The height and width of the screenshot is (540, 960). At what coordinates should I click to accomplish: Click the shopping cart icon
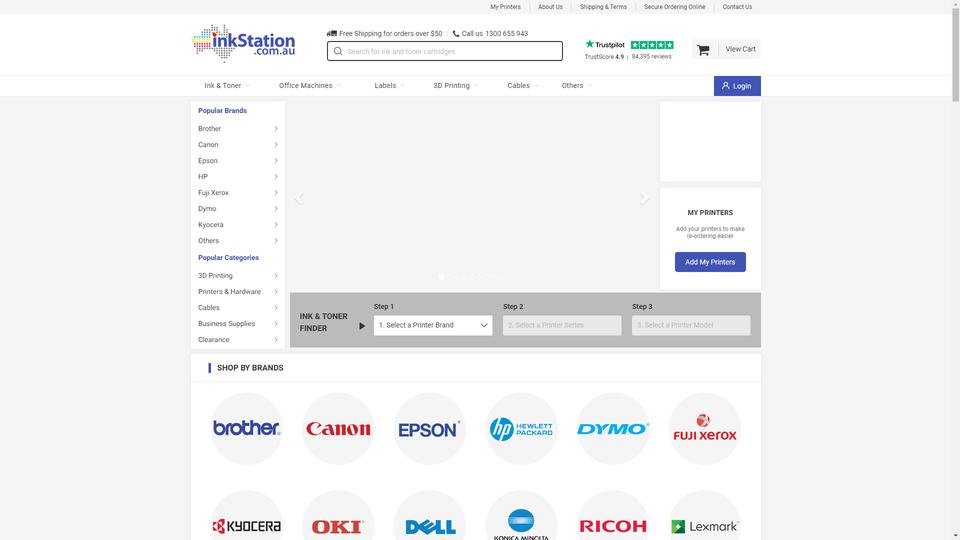(703, 50)
